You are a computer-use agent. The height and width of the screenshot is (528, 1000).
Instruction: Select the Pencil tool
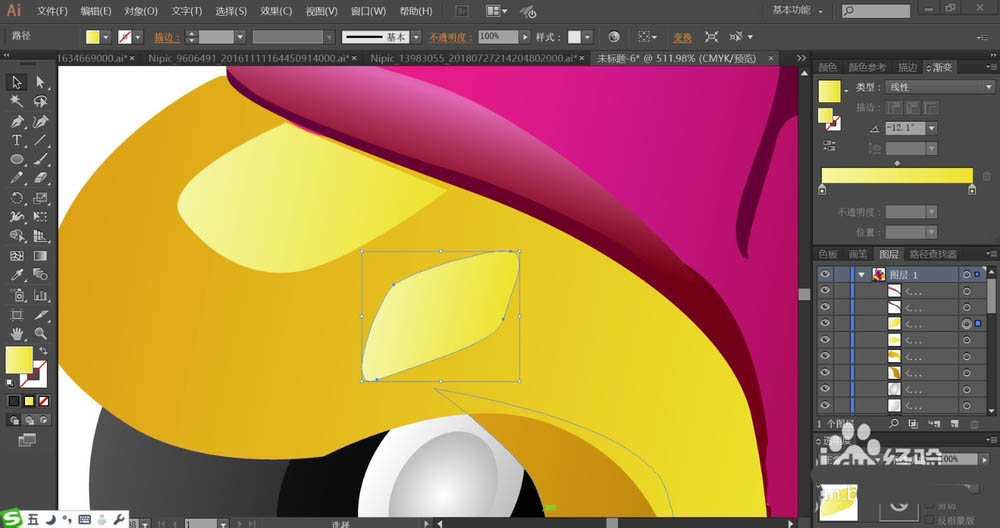pyautogui.click(x=17, y=179)
